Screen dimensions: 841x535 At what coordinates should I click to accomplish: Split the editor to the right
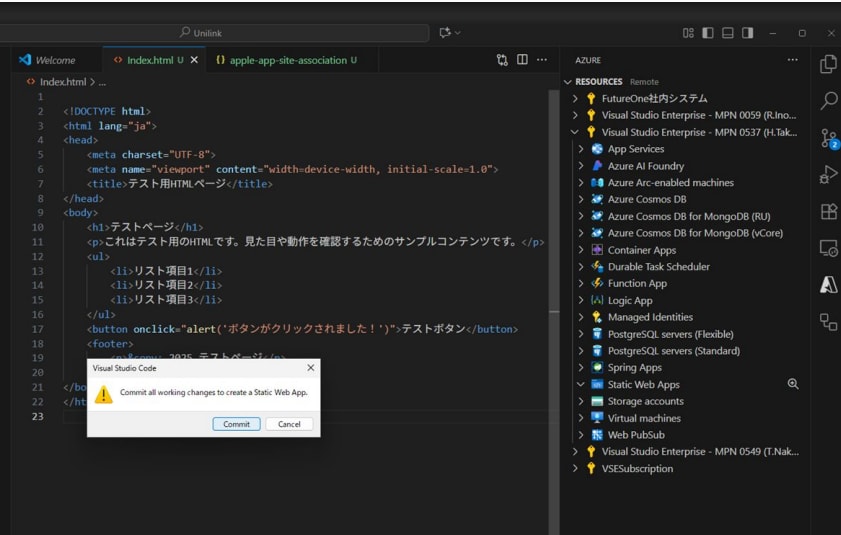tap(522, 60)
